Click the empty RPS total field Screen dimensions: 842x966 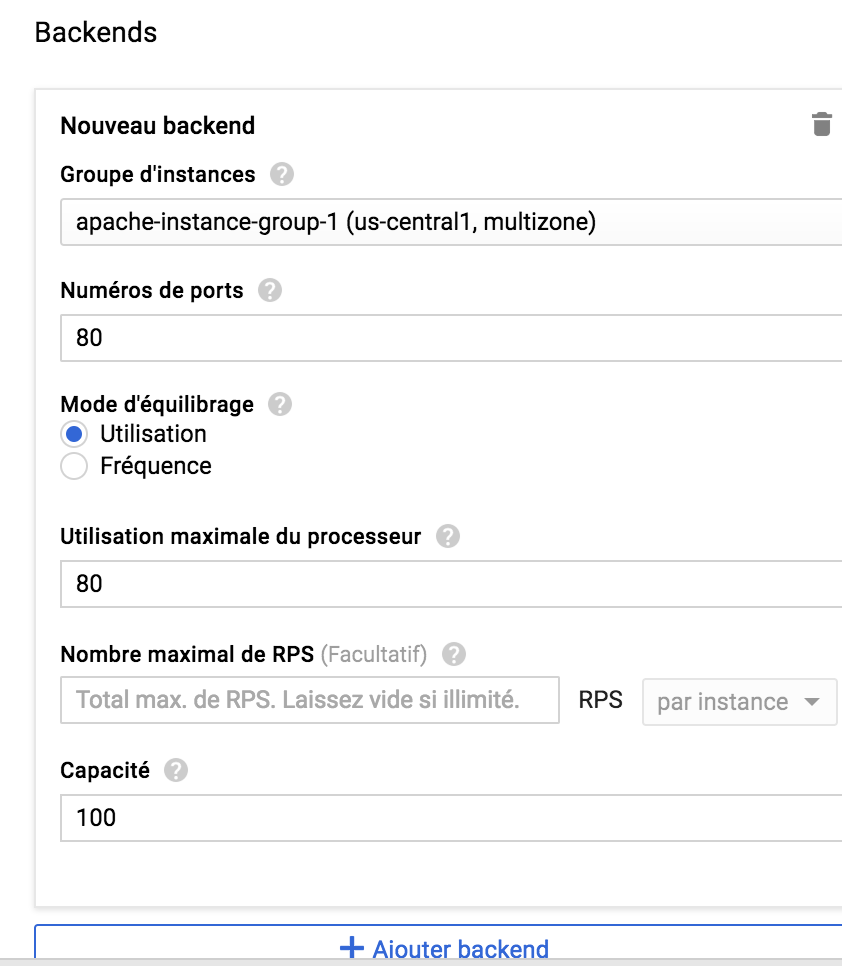tap(310, 700)
